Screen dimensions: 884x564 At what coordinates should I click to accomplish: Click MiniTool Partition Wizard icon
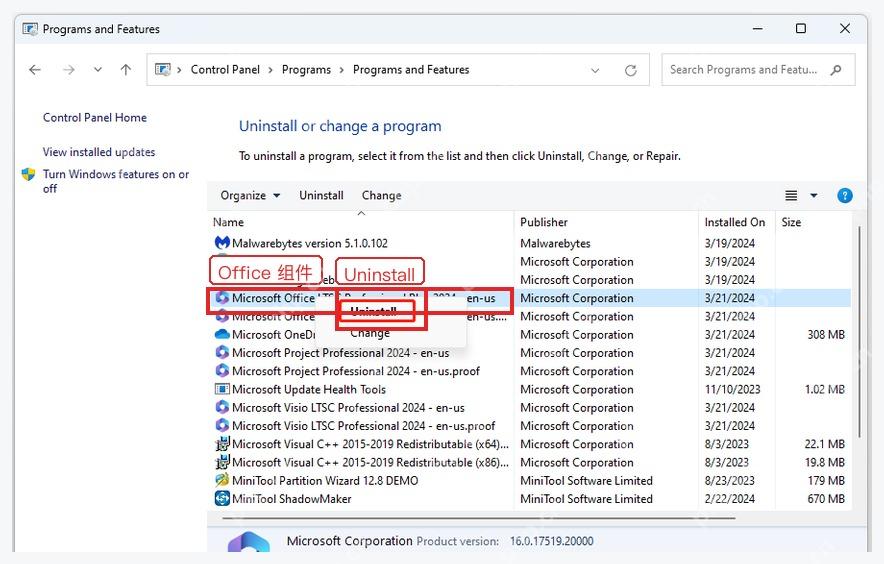click(x=222, y=481)
